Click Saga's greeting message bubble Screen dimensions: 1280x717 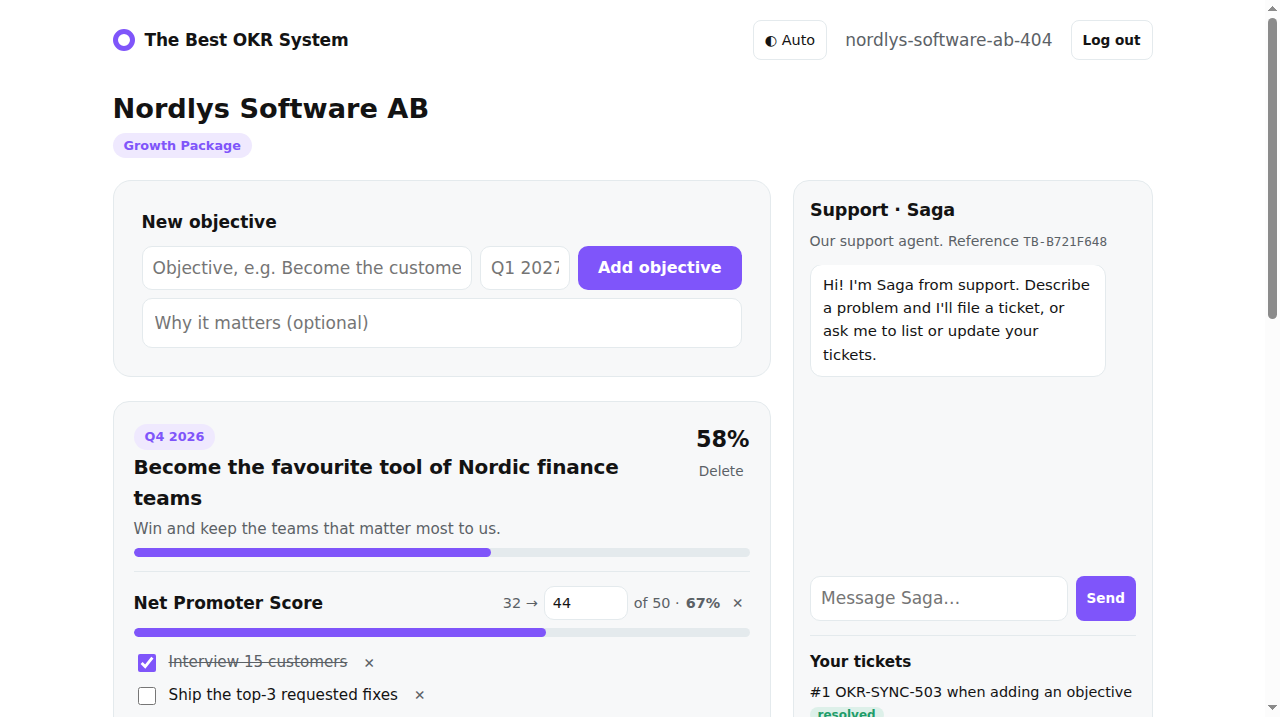[958, 320]
